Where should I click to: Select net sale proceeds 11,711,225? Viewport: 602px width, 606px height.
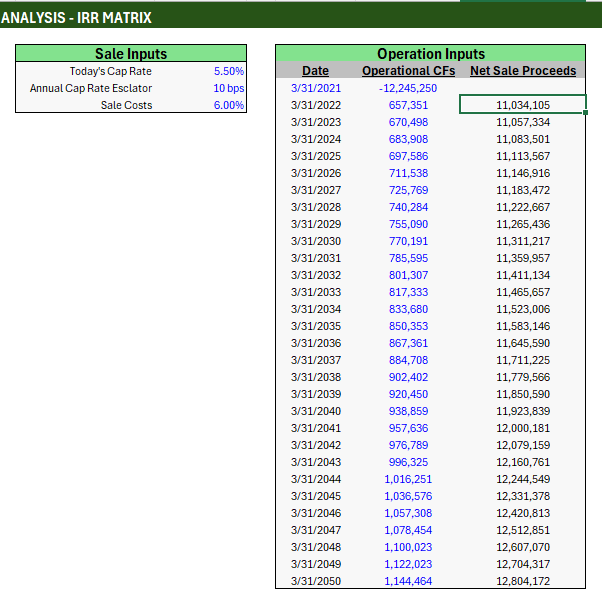point(523,360)
